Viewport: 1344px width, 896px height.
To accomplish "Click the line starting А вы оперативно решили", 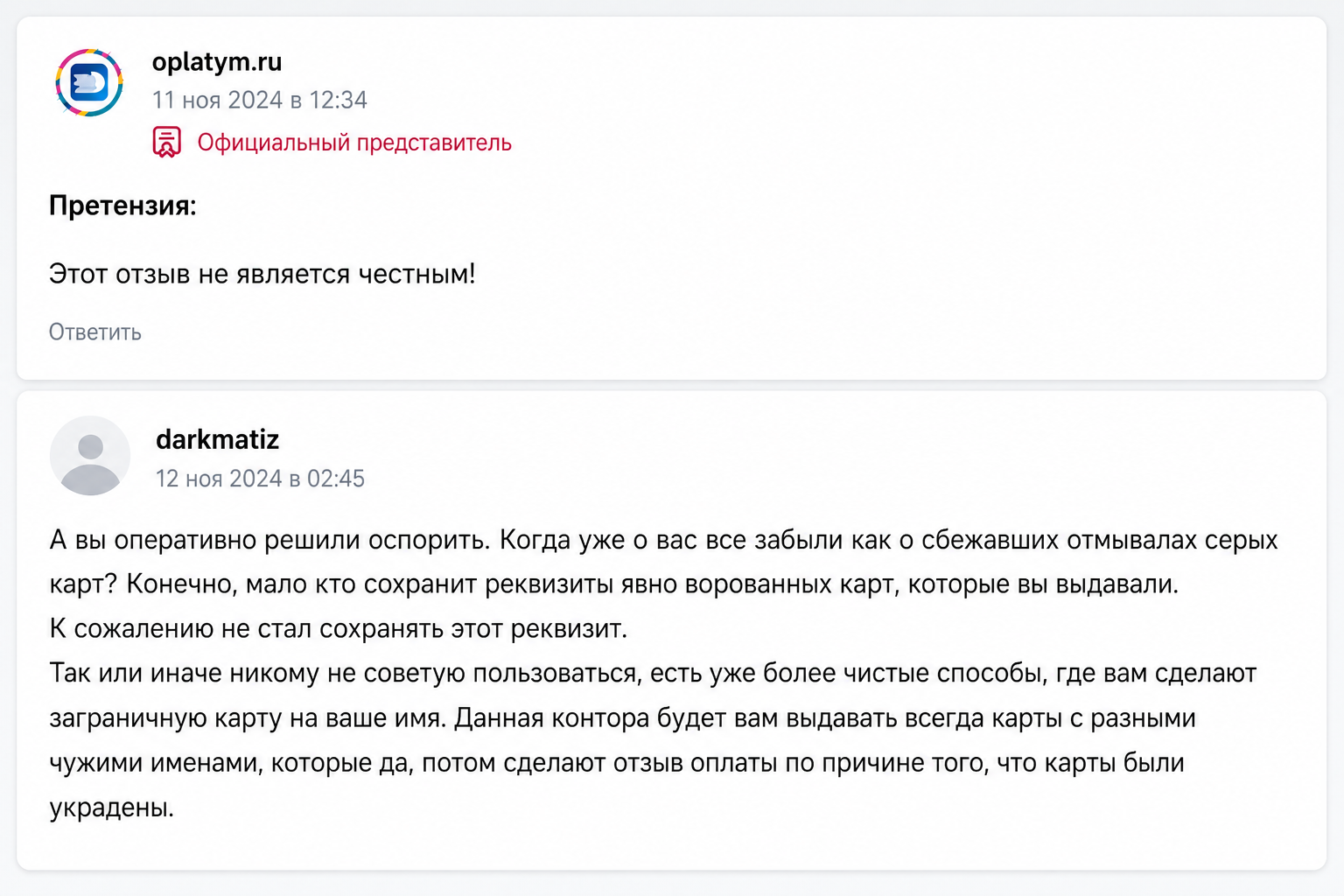I will pos(664,540).
